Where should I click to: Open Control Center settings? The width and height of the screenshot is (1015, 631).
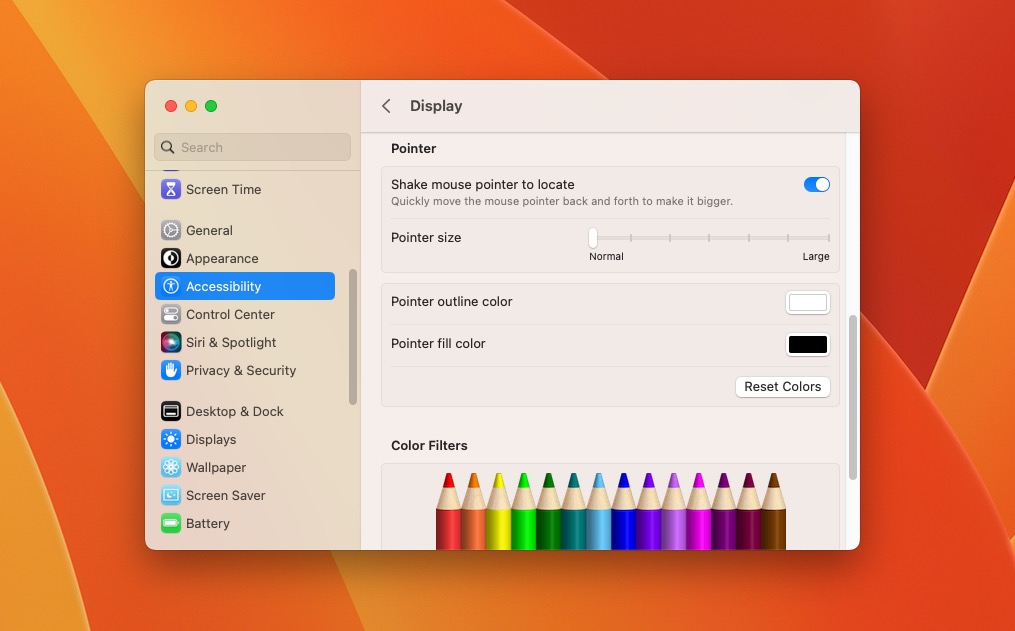click(x=230, y=314)
